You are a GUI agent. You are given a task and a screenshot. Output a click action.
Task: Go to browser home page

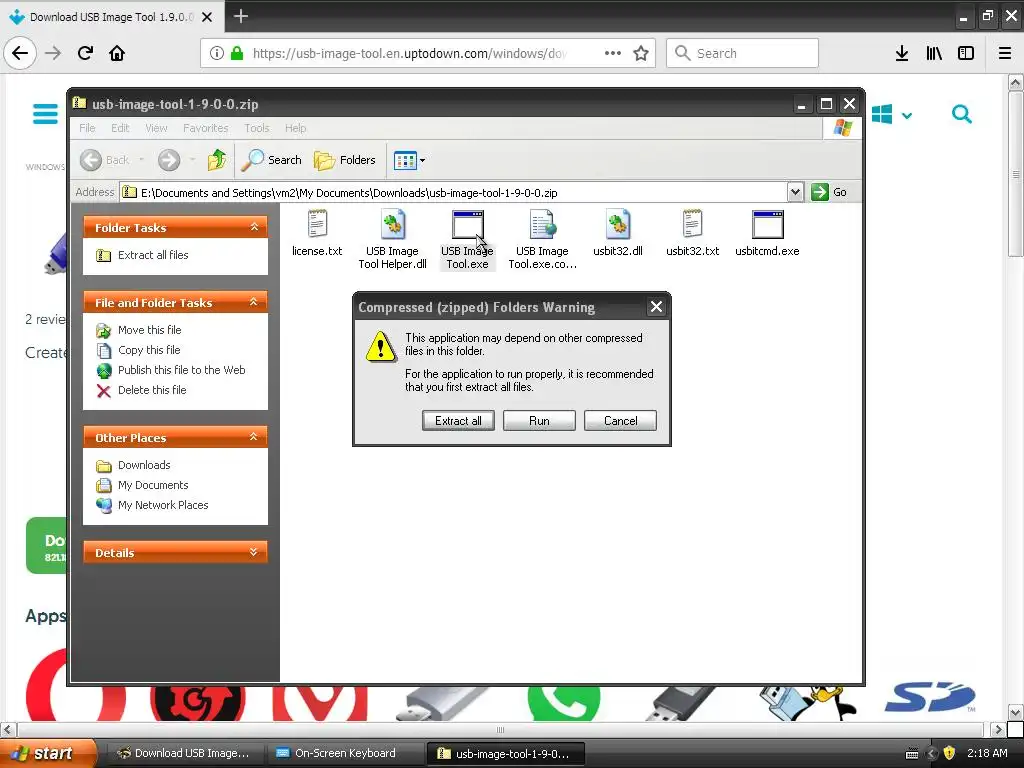117,53
